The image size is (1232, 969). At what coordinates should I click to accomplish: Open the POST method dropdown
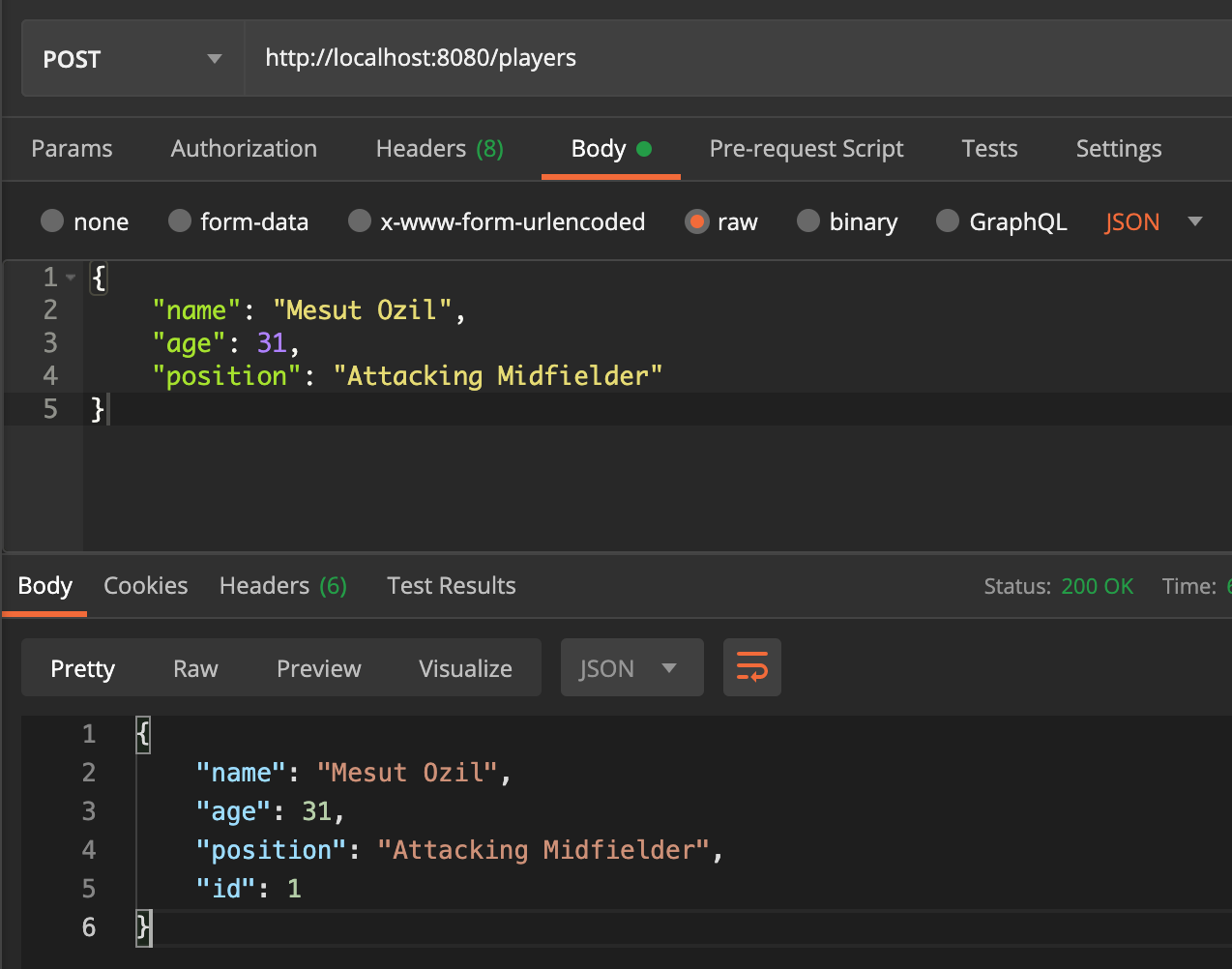point(132,59)
